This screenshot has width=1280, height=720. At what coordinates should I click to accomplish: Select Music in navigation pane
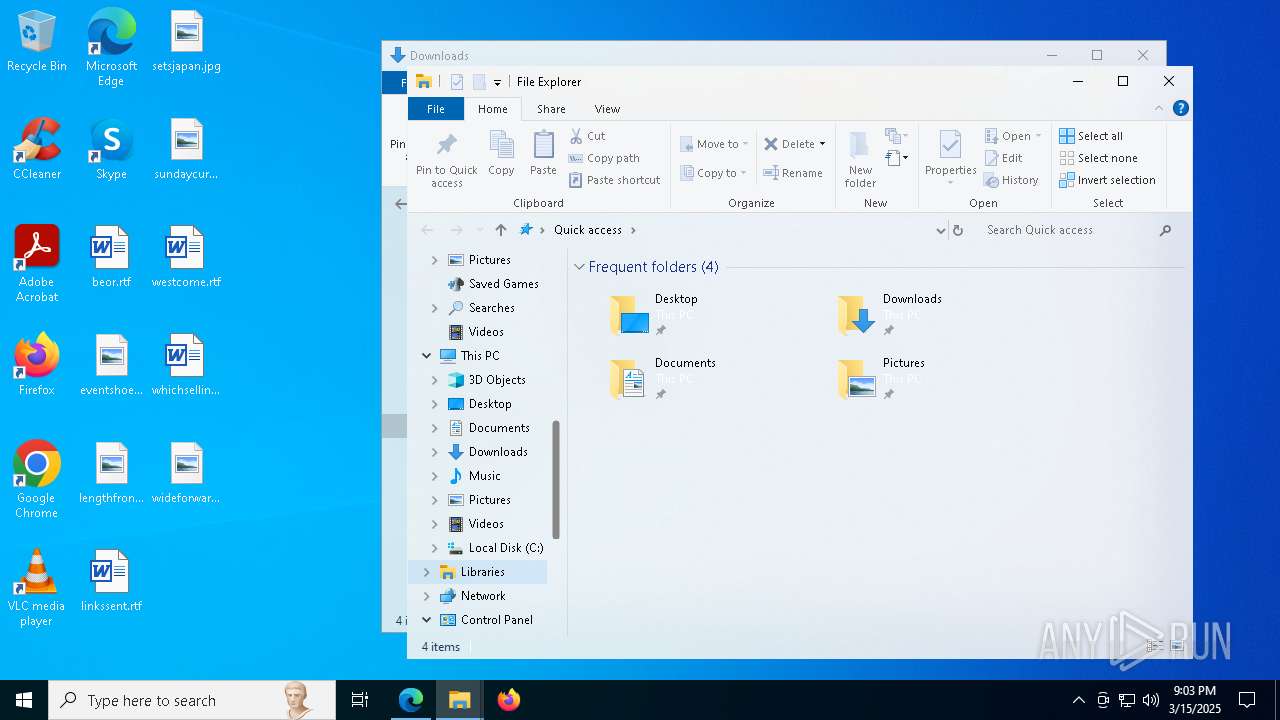(484, 476)
